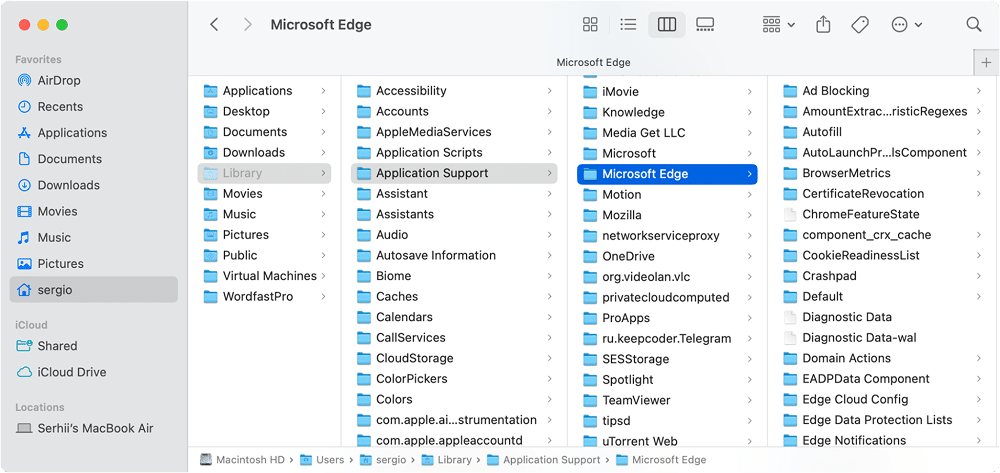Select the Domain Actions folder
This screenshot has width=1000, height=473.
pyautogui.click(x=883, y=358)
